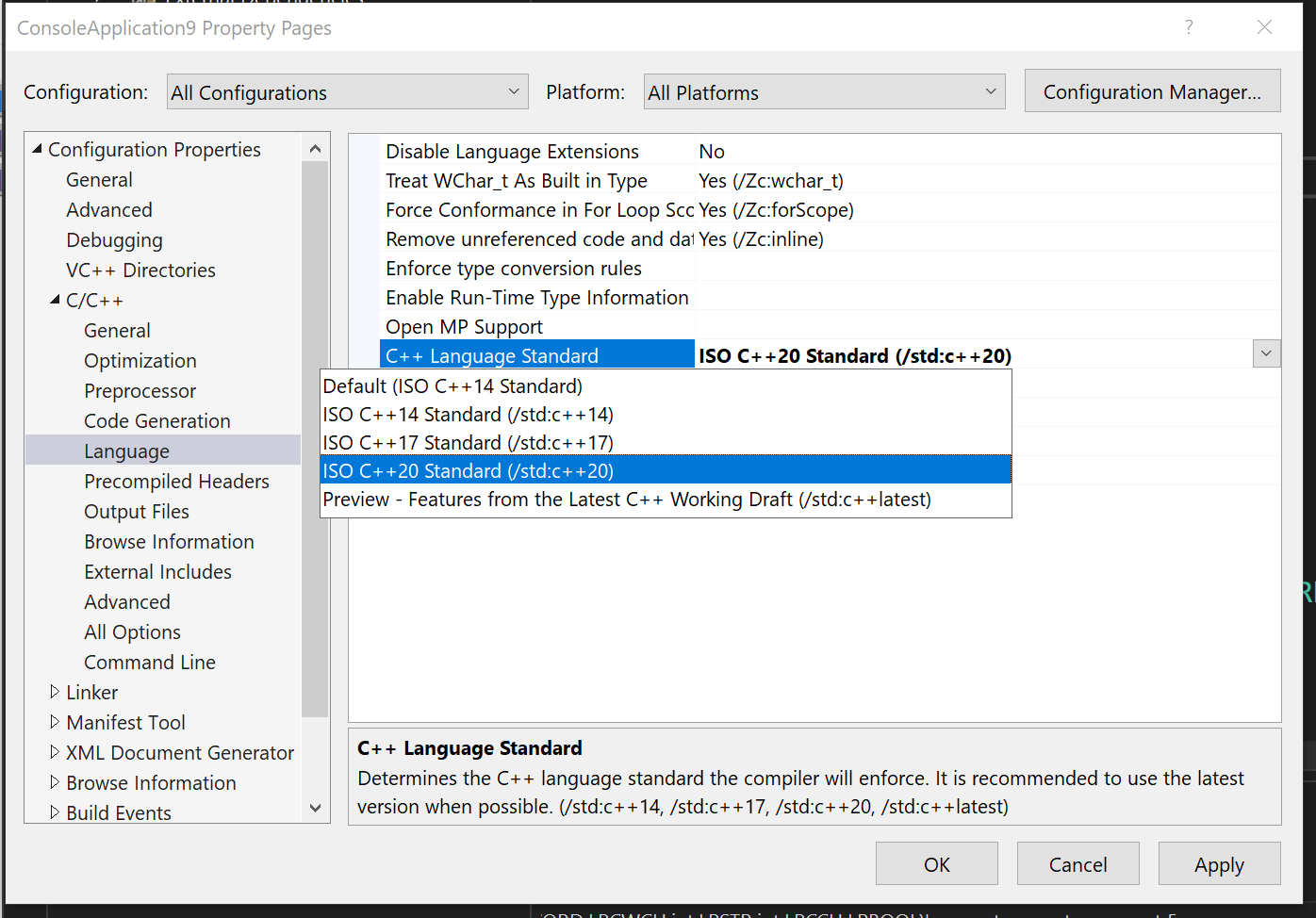Expand the Build Events section
The image size is (1316, 918).
(x=55, y=812)
